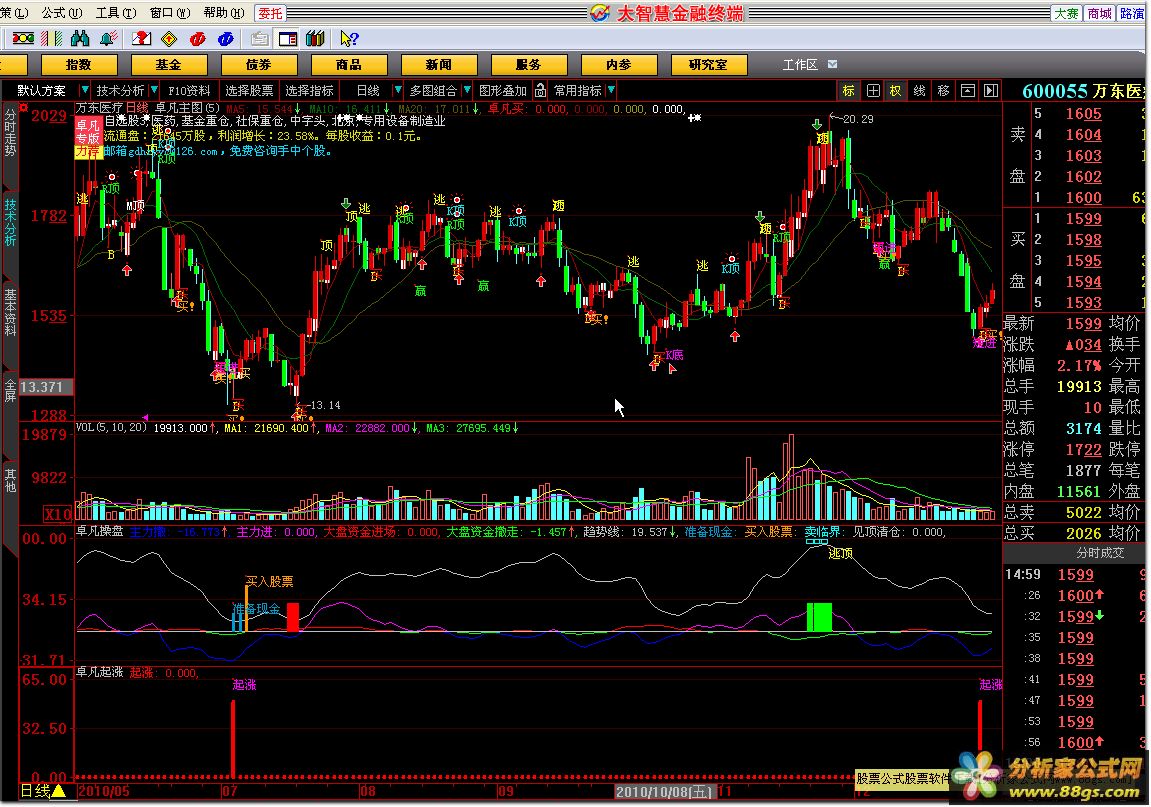Click the 基金 yellow button

(x=168, y=65)
